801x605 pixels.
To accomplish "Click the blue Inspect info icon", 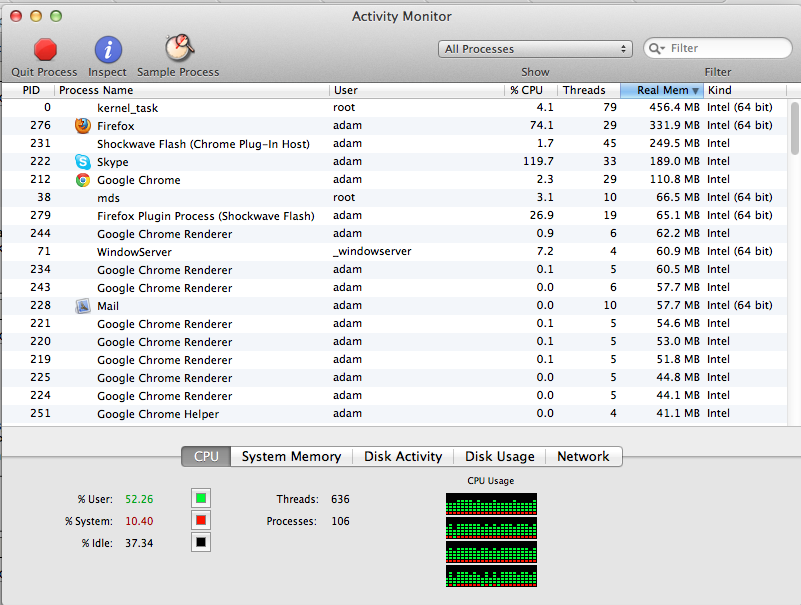I will [108, 50].
